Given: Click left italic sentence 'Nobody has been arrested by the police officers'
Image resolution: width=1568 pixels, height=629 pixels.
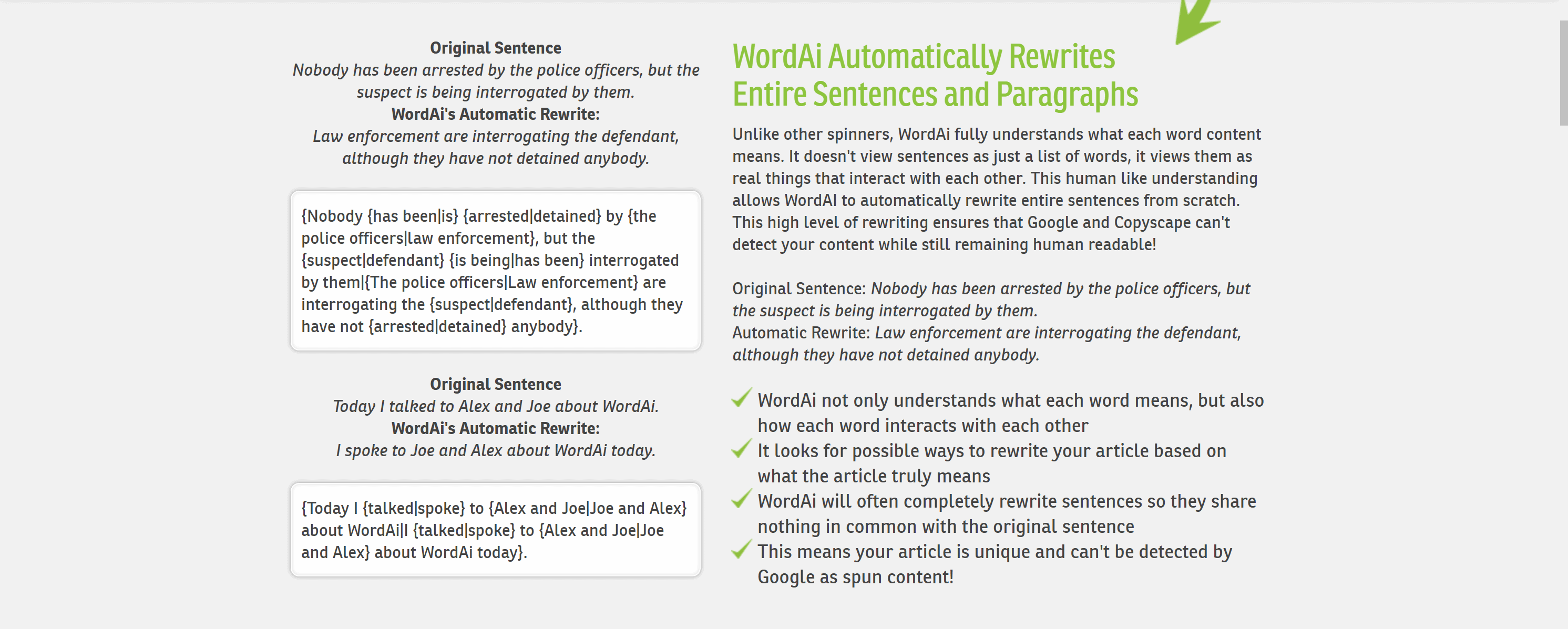Looking at the screenshot, I should [x=496, y=81].
